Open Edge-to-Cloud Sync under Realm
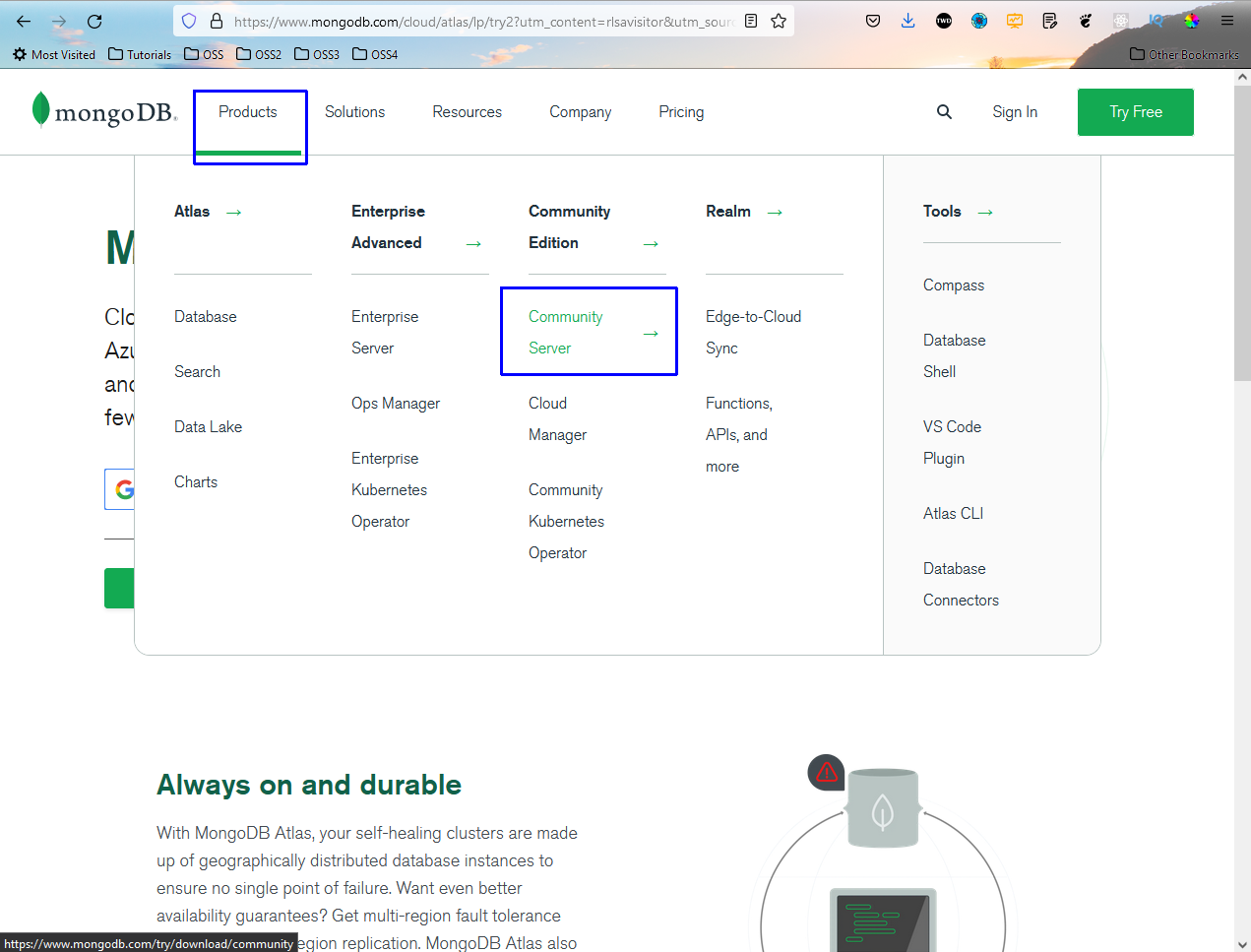1251x952 pixels. pos(753,333)
